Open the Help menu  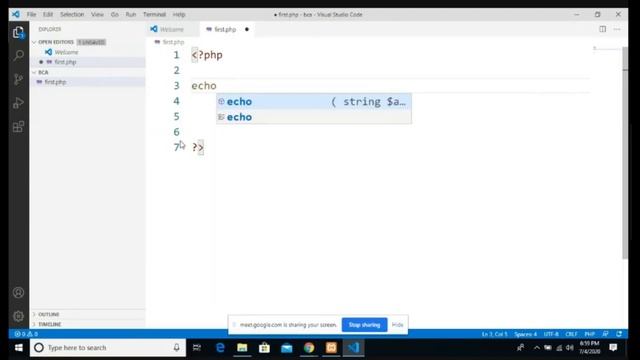[x=179, y=14]
